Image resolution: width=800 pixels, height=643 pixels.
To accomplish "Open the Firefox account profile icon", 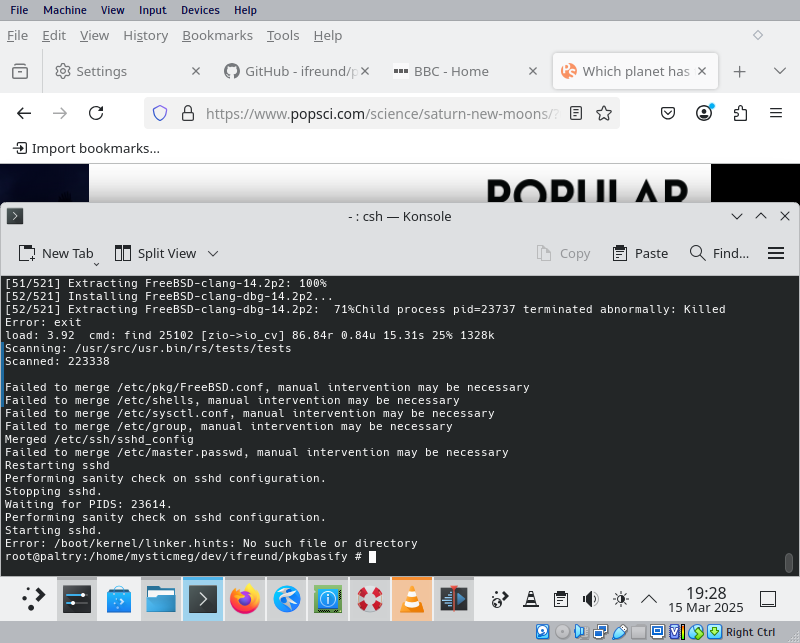I will pyautogui.click(x=705, y=114).
